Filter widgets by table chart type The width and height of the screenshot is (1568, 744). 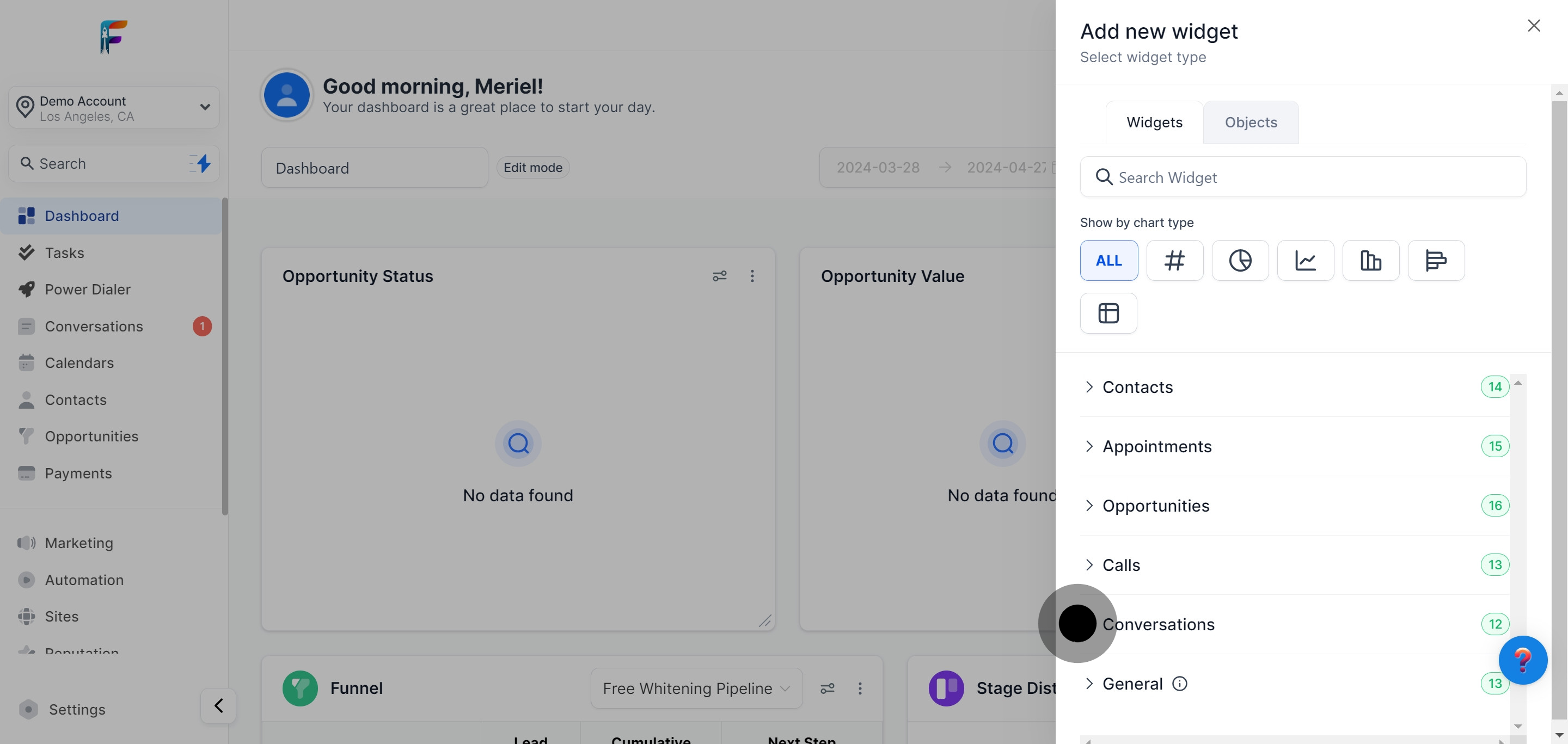(x=1108, y=313)
